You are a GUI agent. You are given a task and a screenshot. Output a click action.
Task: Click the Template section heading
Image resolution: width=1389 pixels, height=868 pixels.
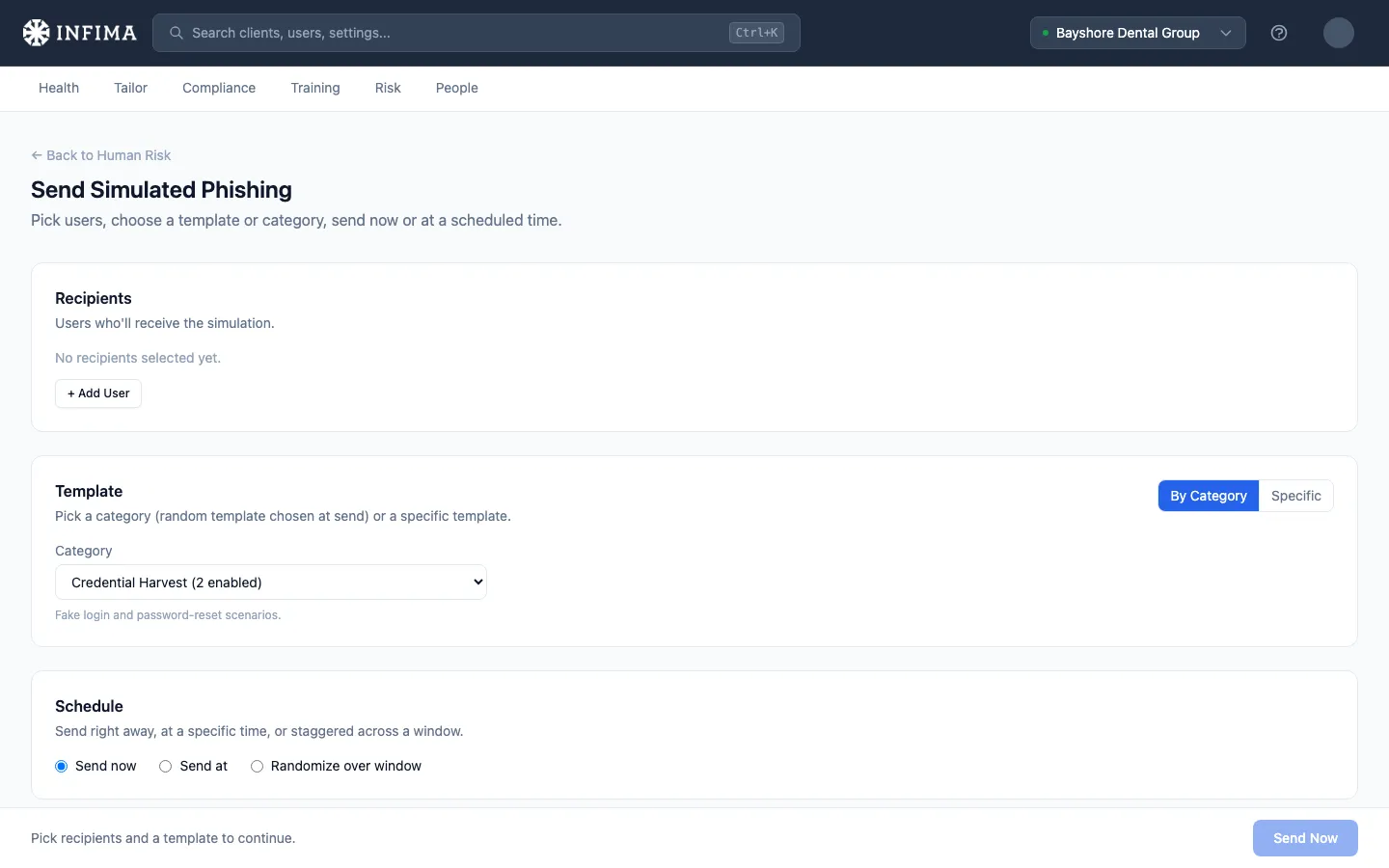pyautogui.click(x=89, y=491)
